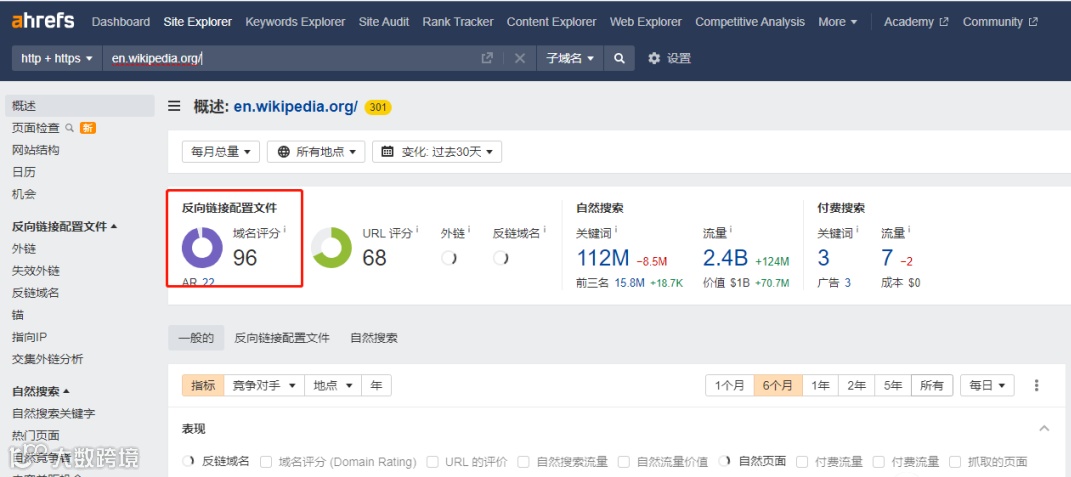Select 概述 in the sidebar
This screenshot has height=477, width=1071.
80,106
